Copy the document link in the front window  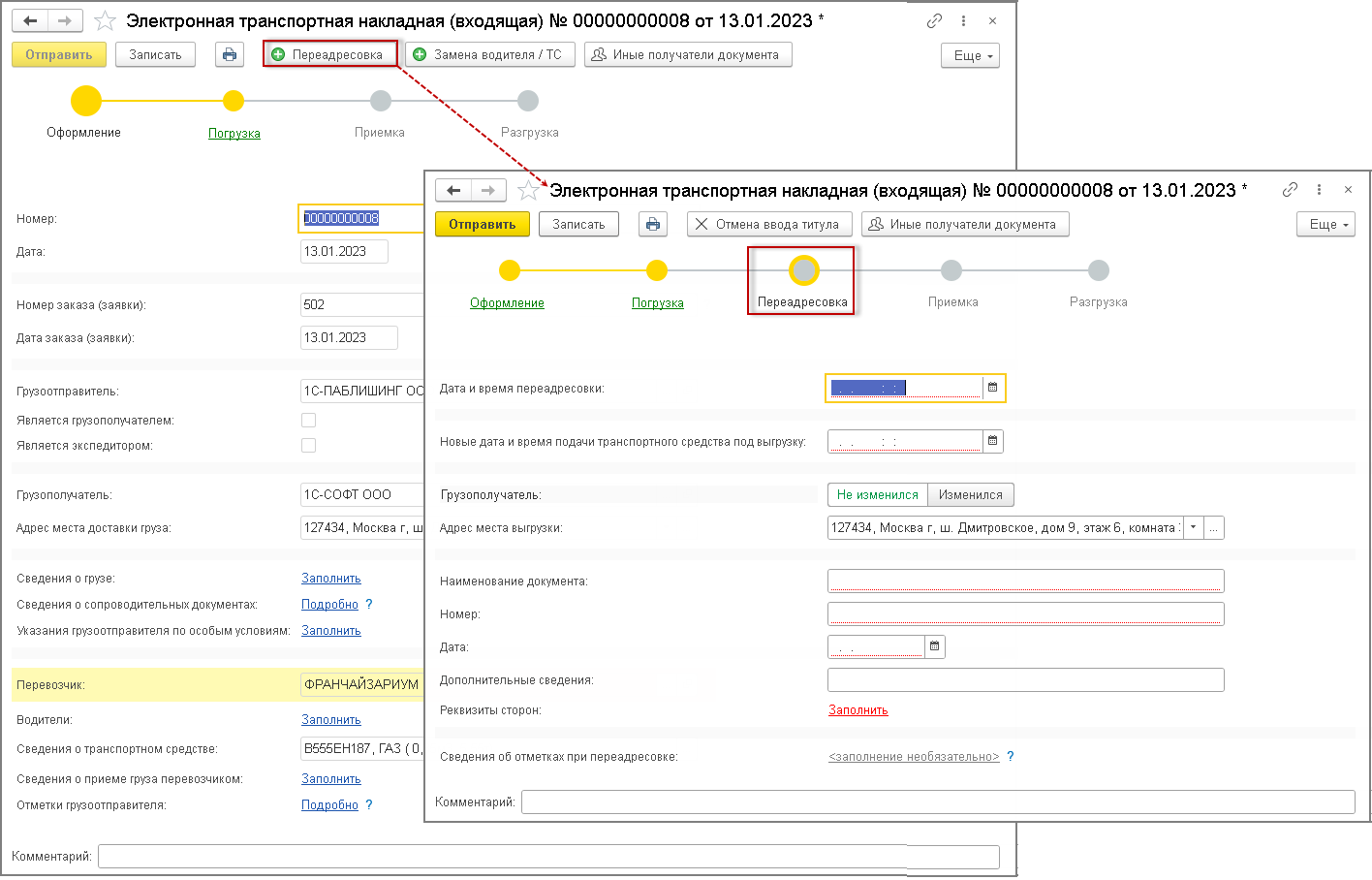point(1290,190)
